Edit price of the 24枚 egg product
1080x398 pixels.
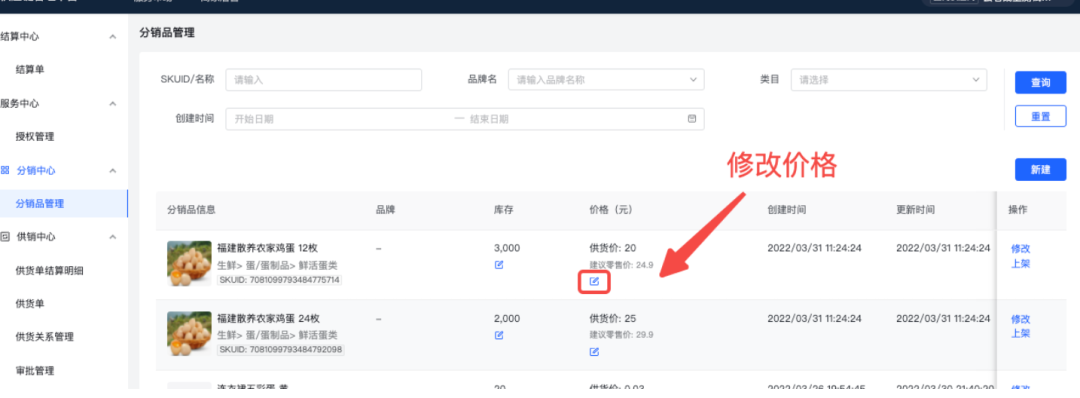pyautogui.click(x=594, y=352)
